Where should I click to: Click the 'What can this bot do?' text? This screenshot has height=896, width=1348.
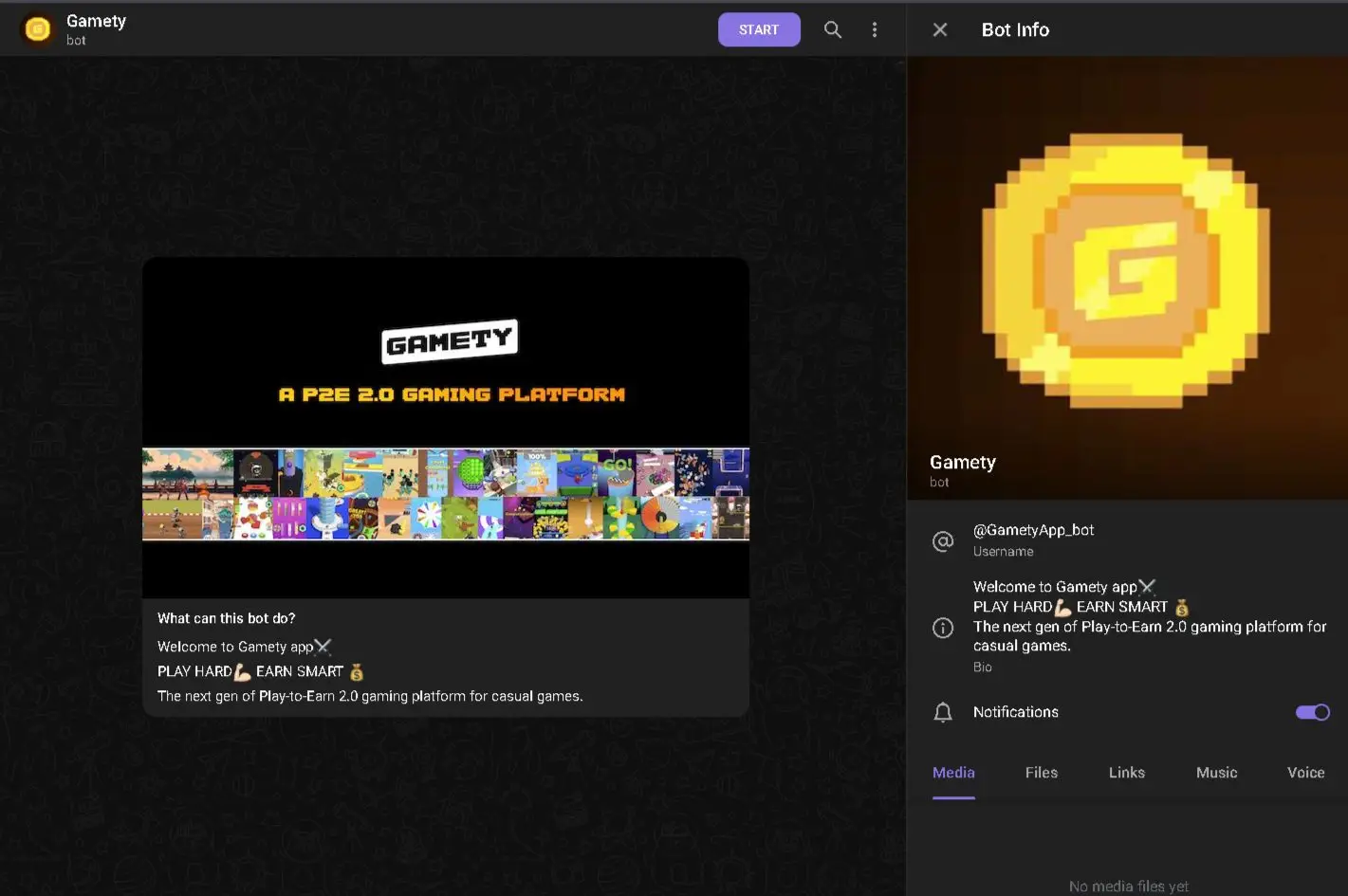226,618
